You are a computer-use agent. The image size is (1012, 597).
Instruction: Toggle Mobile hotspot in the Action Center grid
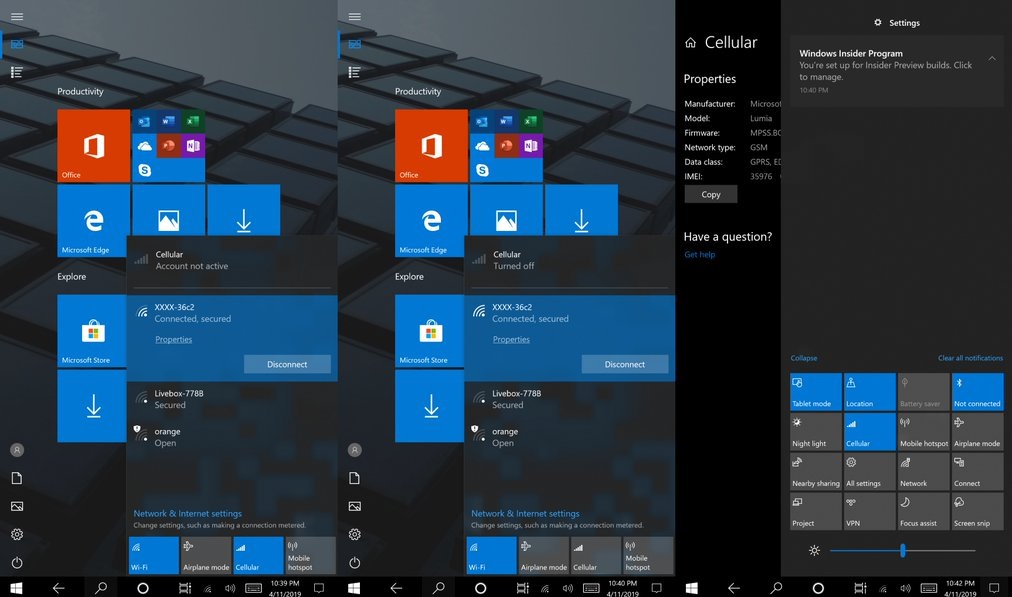click(x=924, y=431)
